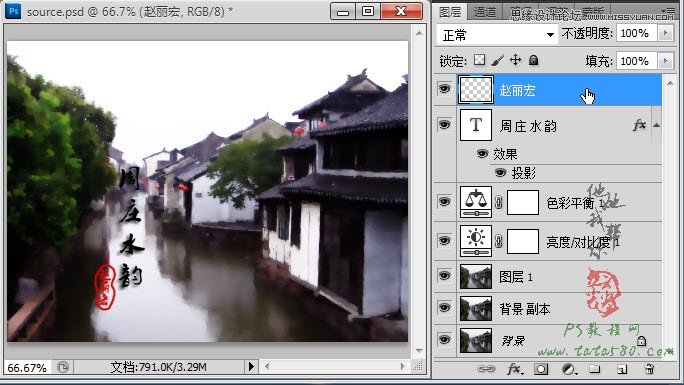This screenshot has width=684, height=385.
Task: Click the fx icon on 周庄水韵 layer
Action: point(640,126)
